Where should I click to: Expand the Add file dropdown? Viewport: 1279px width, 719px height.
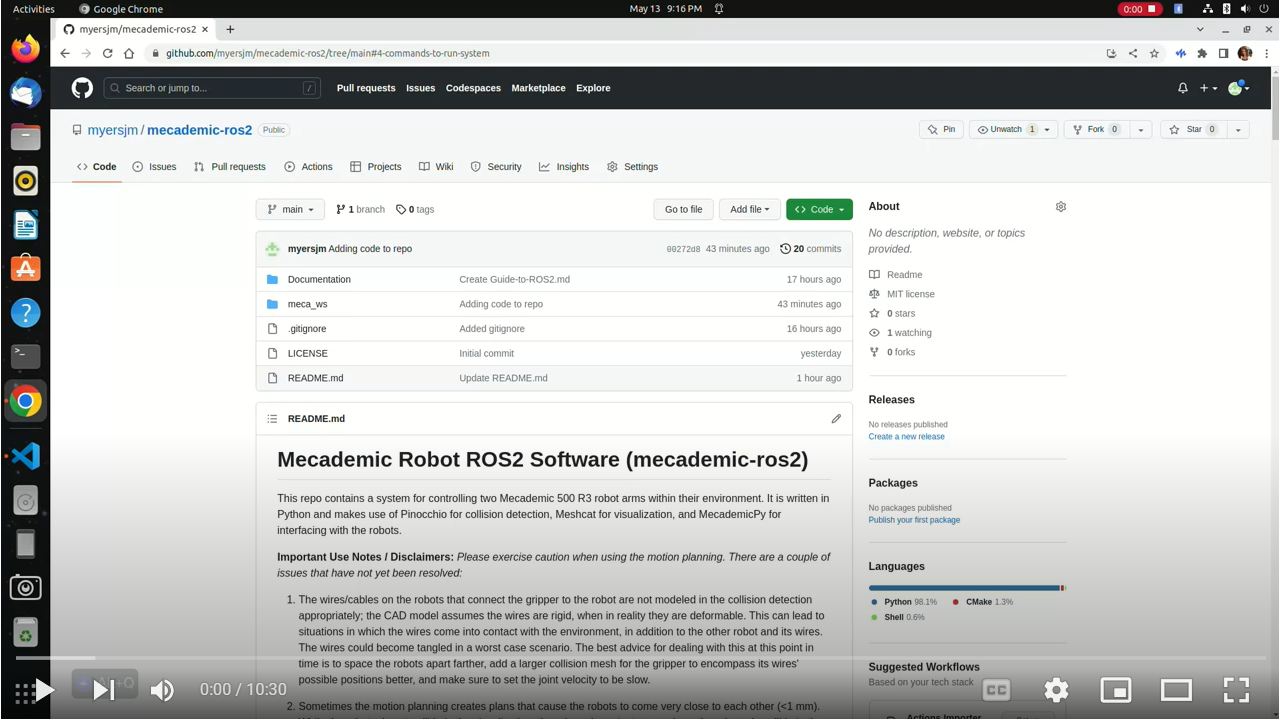(749, 209)
